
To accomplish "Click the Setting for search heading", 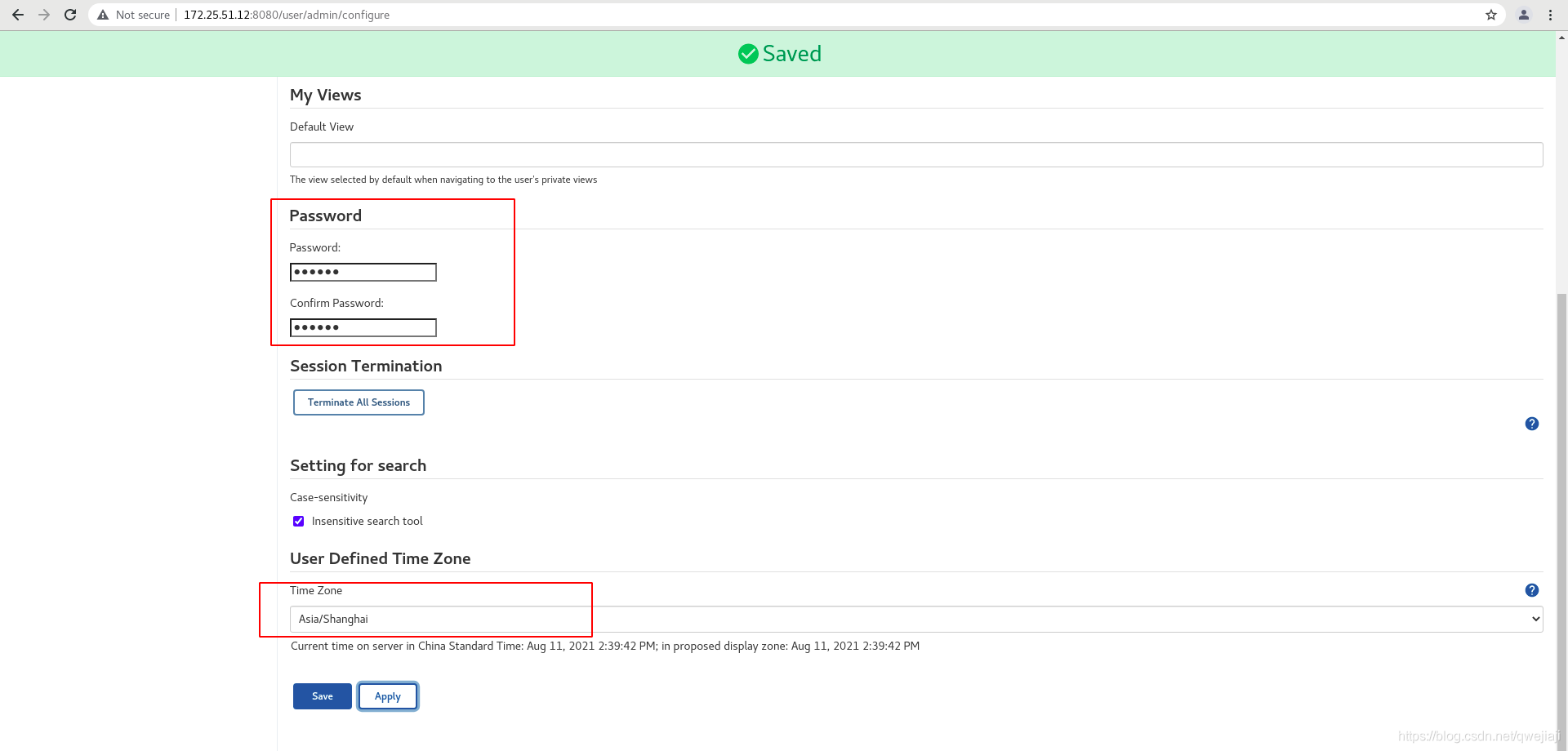I will [x=358, y=466].
